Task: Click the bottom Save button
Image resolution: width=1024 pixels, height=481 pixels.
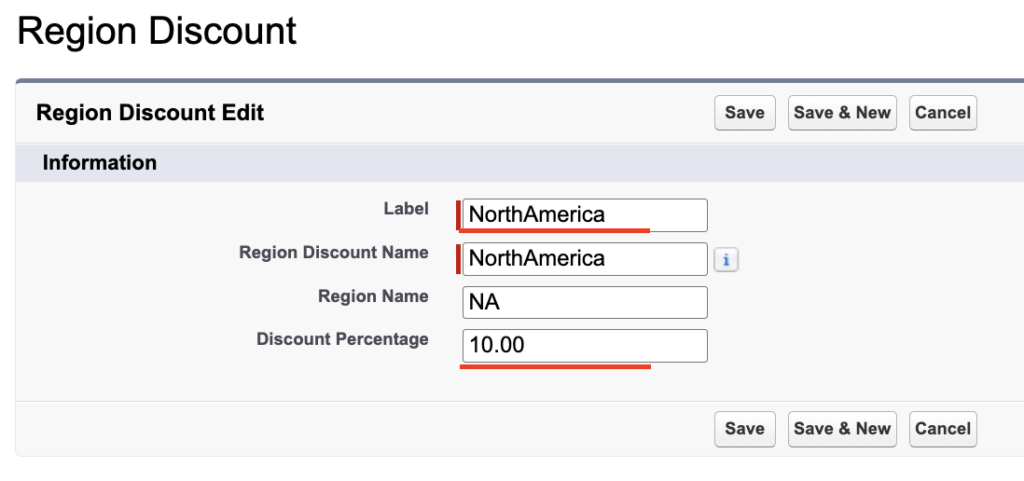Action: click(x=744, y=429)
